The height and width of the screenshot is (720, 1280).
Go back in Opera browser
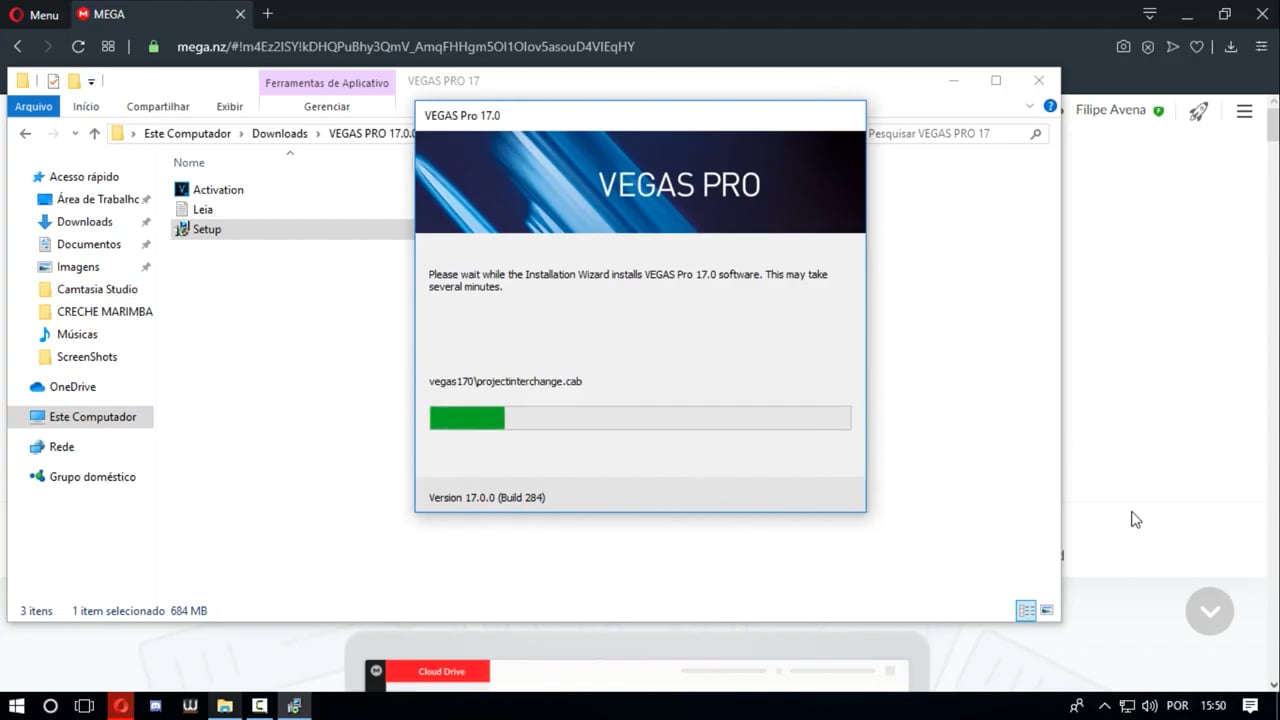point(18,46)
